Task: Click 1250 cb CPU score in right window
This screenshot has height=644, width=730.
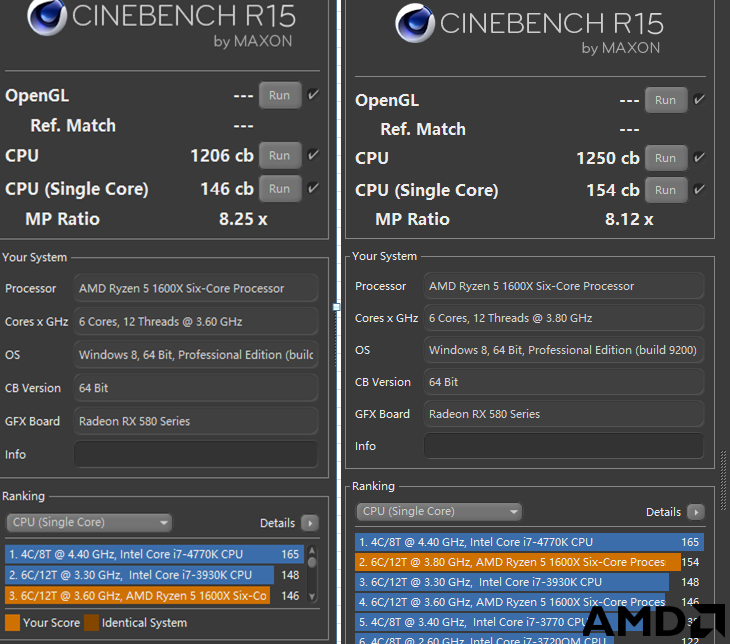Action: coord(608,158)
